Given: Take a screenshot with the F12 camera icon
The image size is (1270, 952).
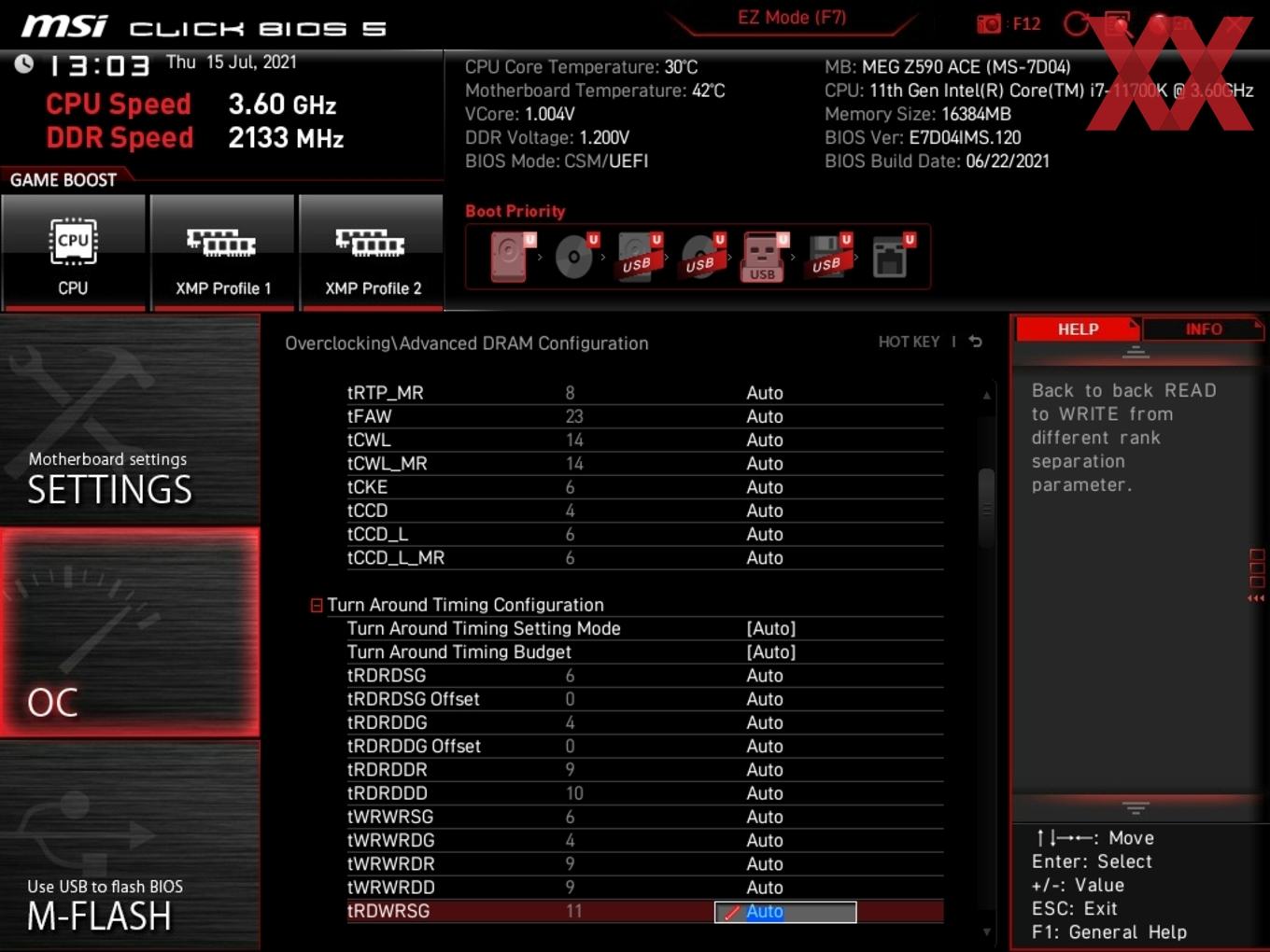Looking at the screenshot, I should (989, 23).
